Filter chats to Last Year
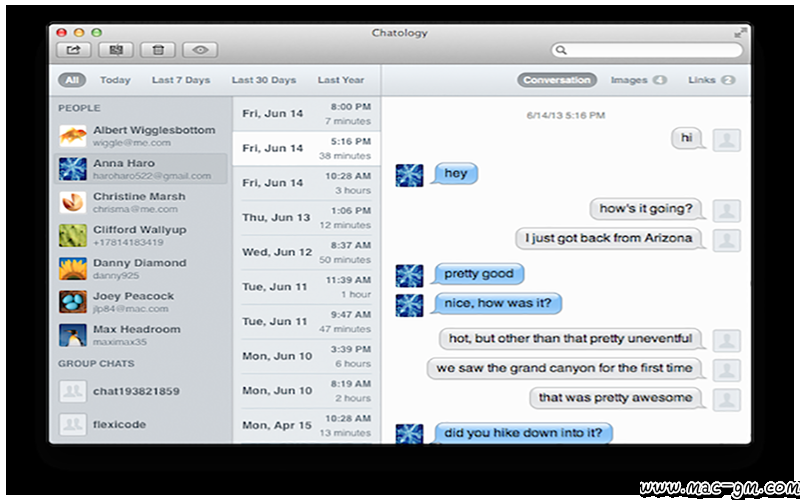800x500 pixels. pos(341,80)
